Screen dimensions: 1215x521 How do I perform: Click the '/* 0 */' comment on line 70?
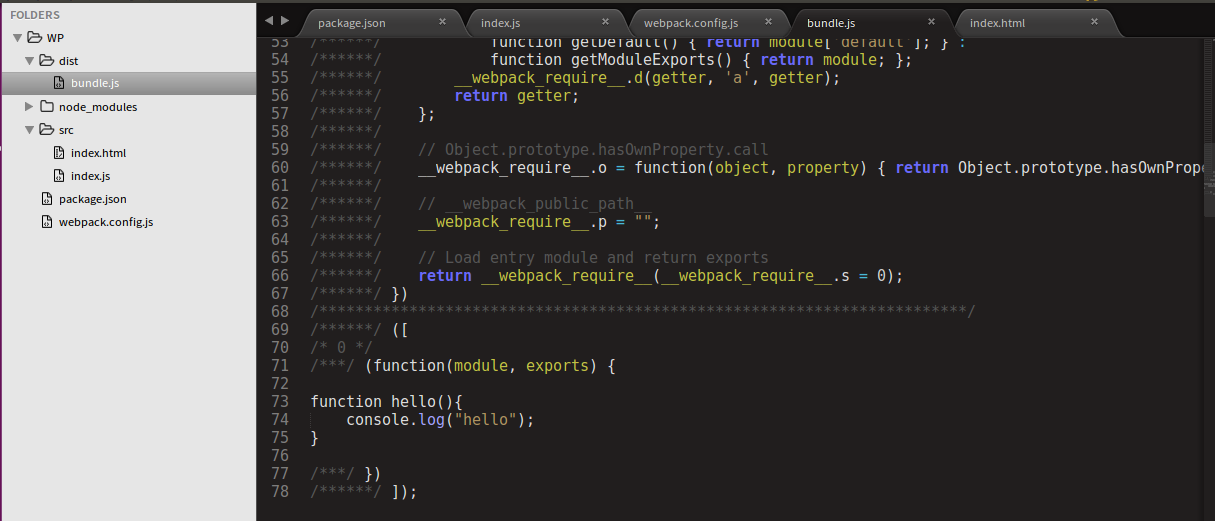[342, 347]
